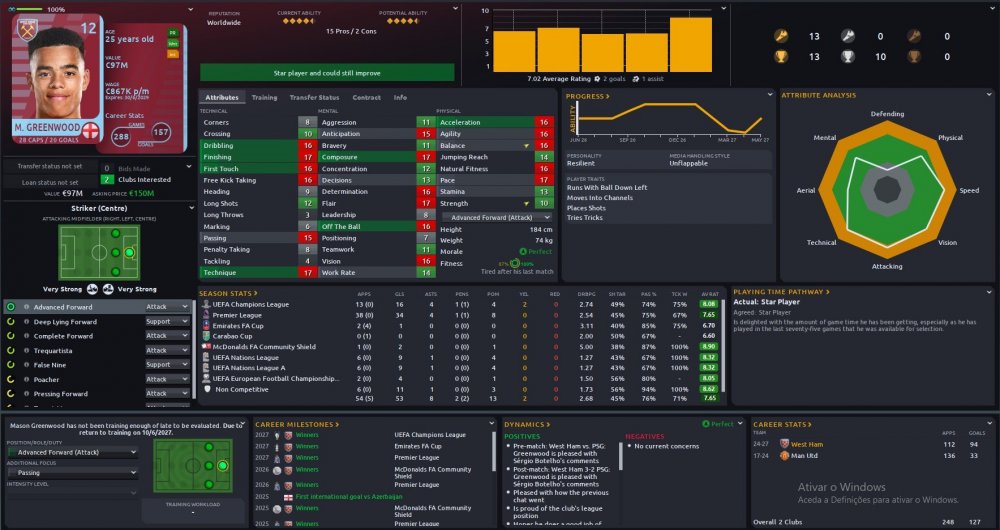
Task: Open the Career Milestones link
Action: pos(297,424)
